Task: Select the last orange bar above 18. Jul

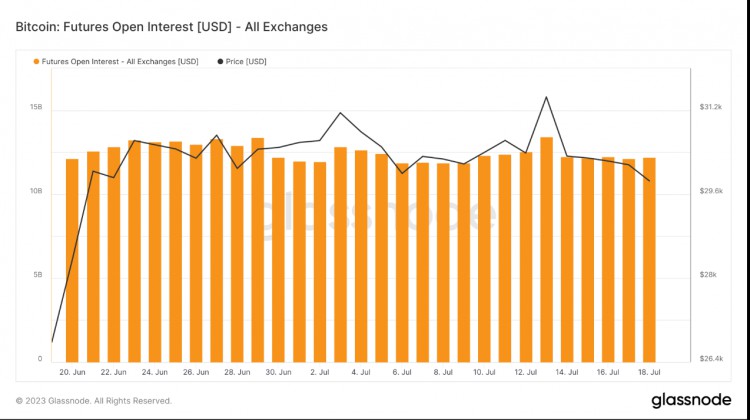Action: pos(649,260)
